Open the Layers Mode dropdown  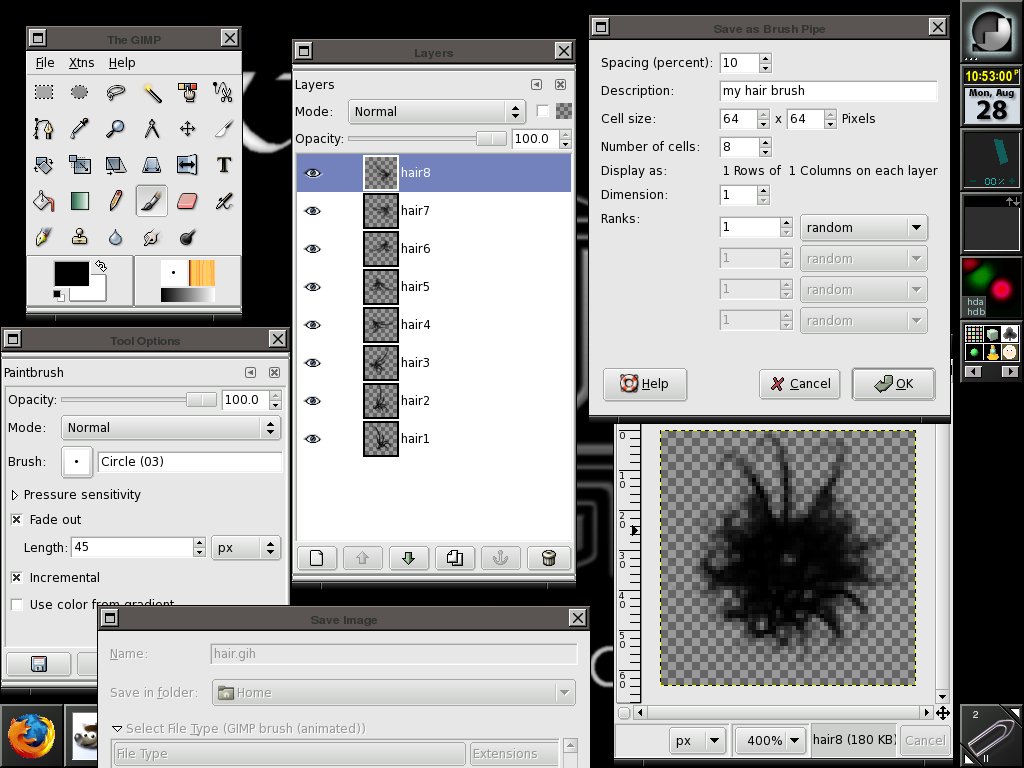click(x=437, y=112)
